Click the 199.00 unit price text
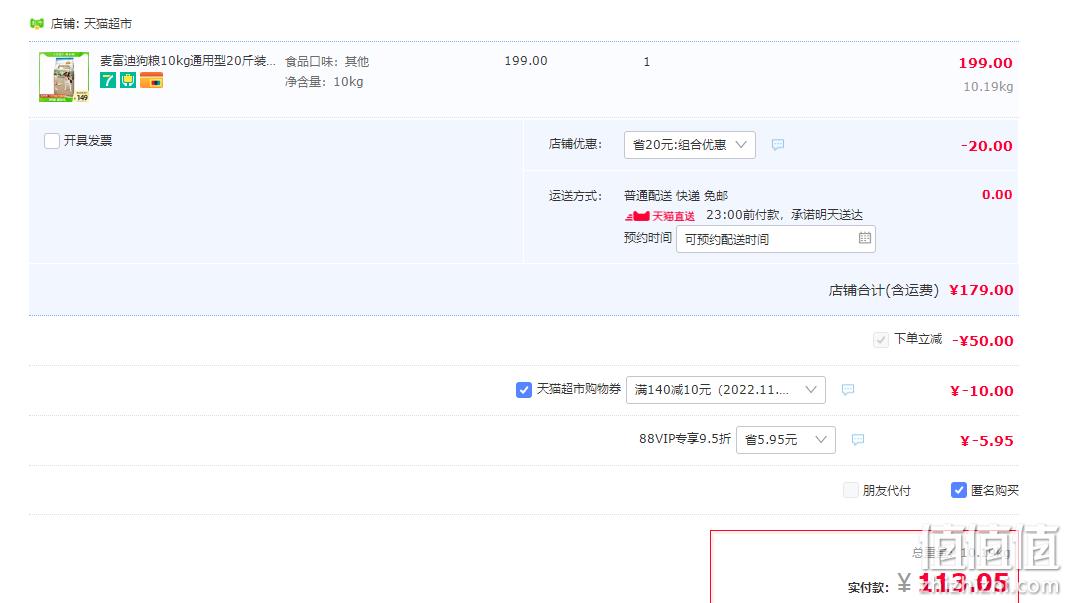The width and height of the screenshot is (1069, 603). [526, 61]
